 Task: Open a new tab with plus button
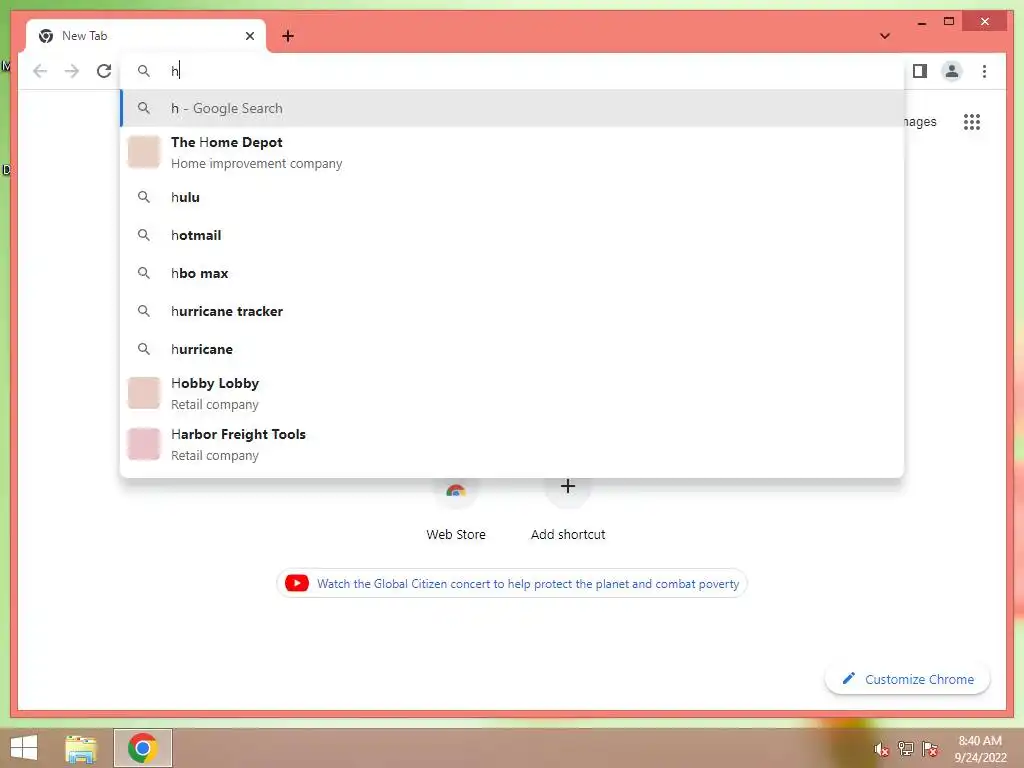(287, 36)
